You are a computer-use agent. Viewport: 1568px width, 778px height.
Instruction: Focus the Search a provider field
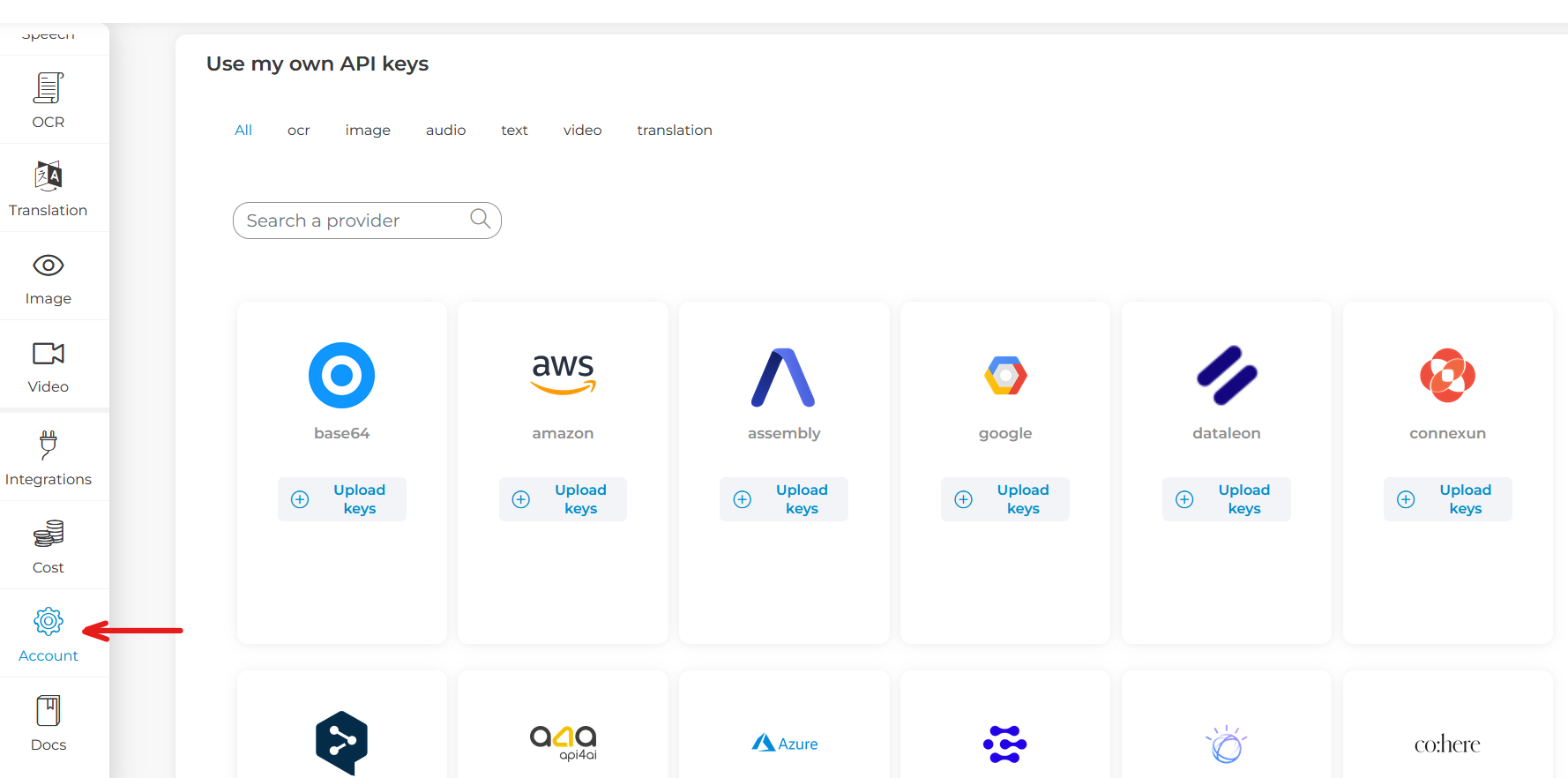point(367,221)
